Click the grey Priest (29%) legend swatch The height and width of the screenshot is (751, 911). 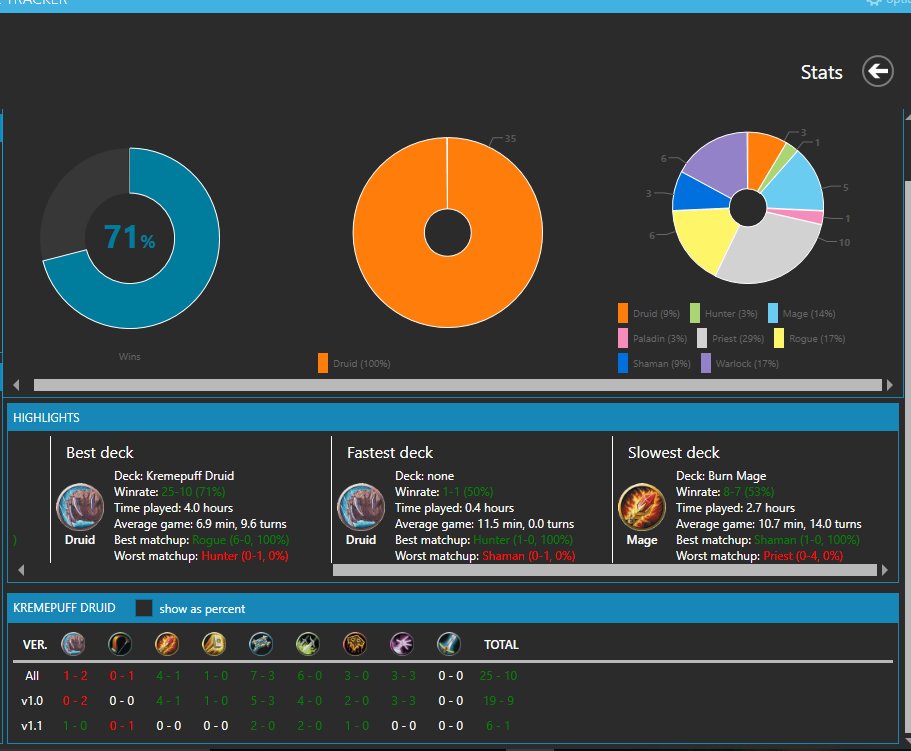[x=702, y=338]
